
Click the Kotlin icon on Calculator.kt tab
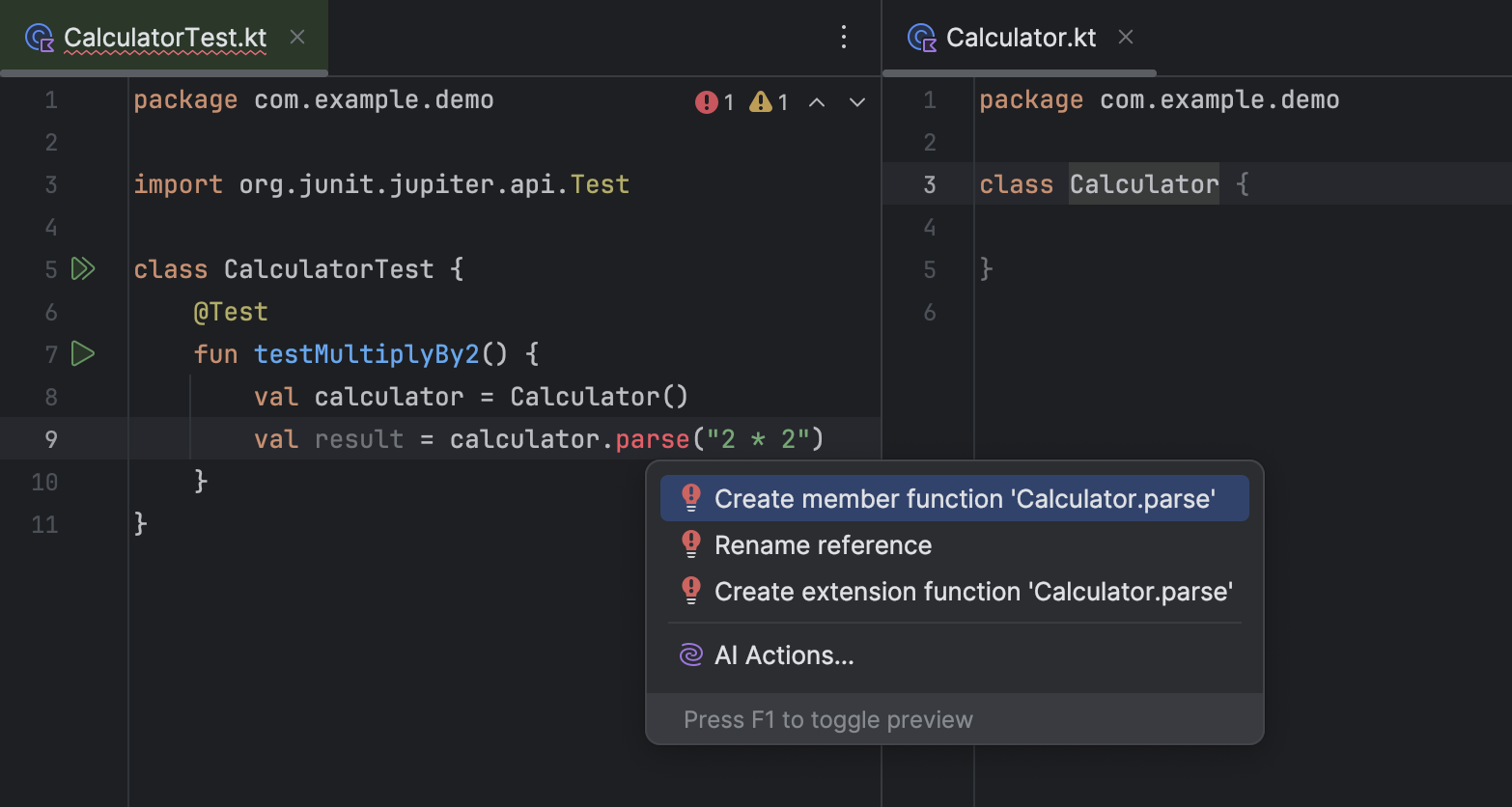click(922, 38)
